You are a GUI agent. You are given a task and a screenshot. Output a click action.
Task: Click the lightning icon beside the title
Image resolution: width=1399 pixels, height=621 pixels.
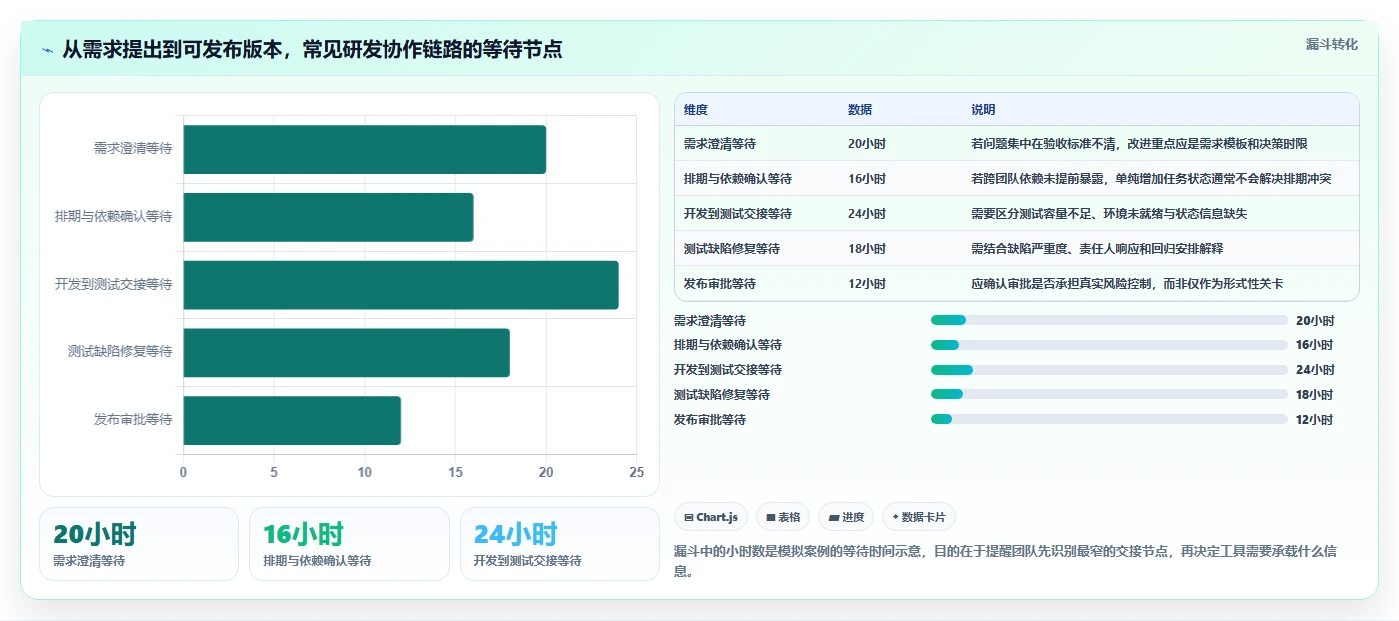pyautogui.click(x=47, y=50)
